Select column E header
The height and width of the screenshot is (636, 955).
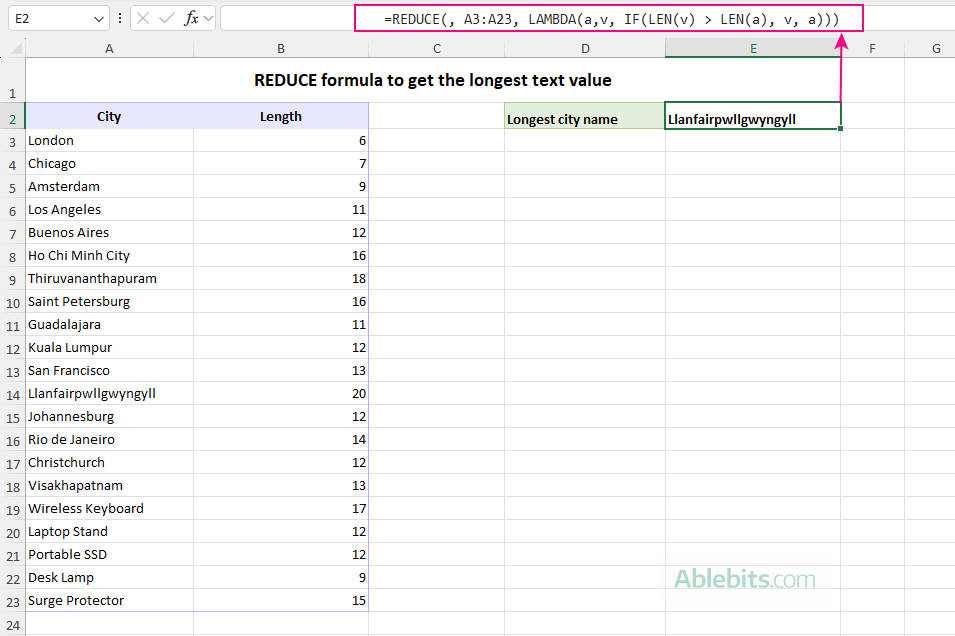[x=753, y=48]
